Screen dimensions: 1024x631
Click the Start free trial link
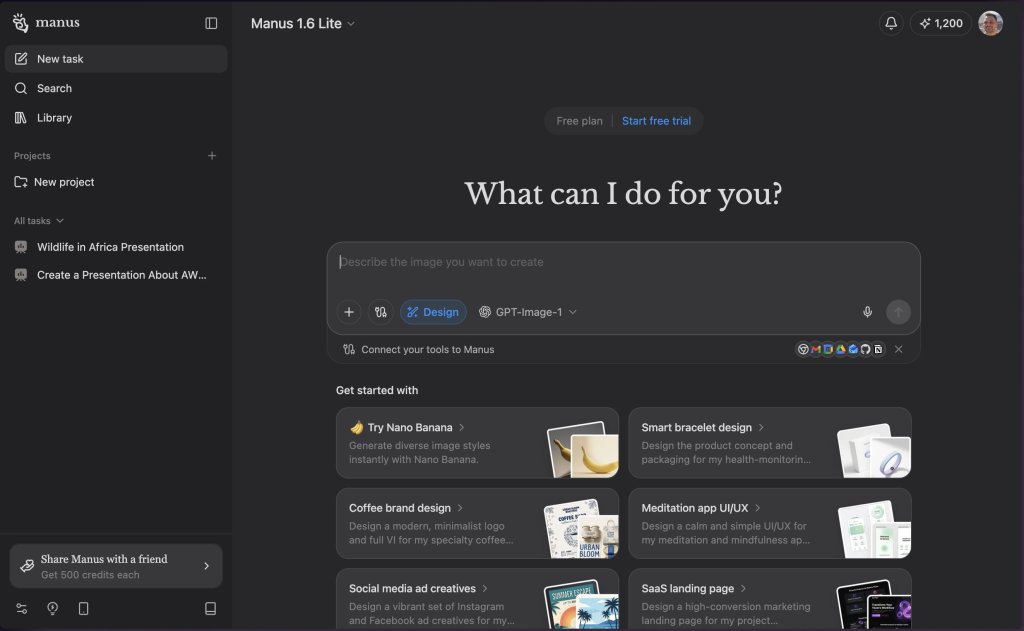click(x=656, y=121)
